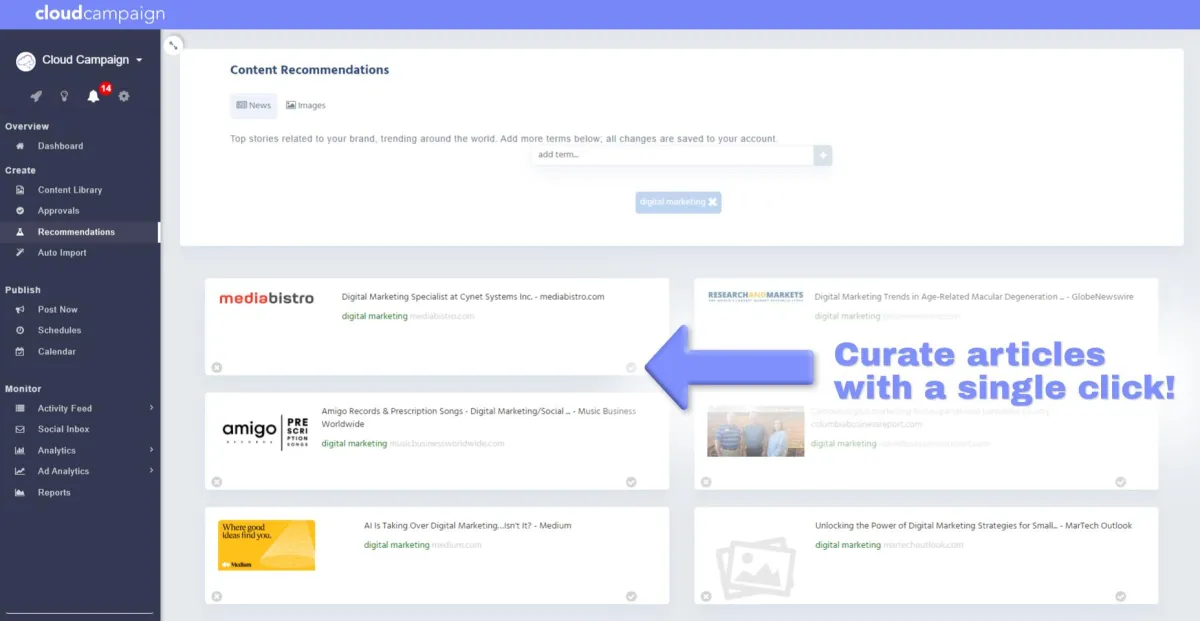Open the Digital Marketing Specialist at Cynet article
This screenshot has height=621, width=1200.
coord(473,297)
